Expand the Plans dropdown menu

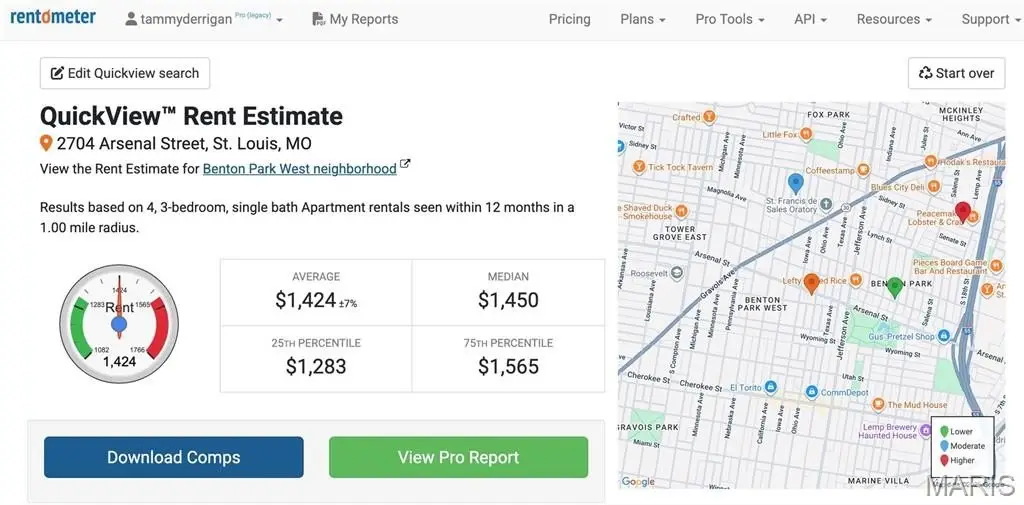click(642, 19)
